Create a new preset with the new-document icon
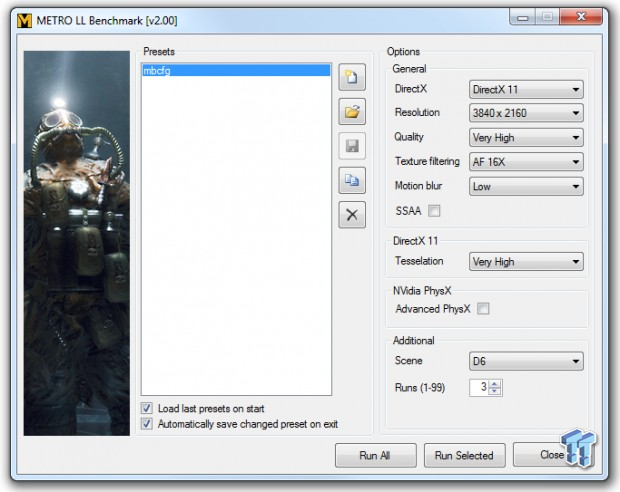This screenshot has height=492, width=620. [352, 77]
